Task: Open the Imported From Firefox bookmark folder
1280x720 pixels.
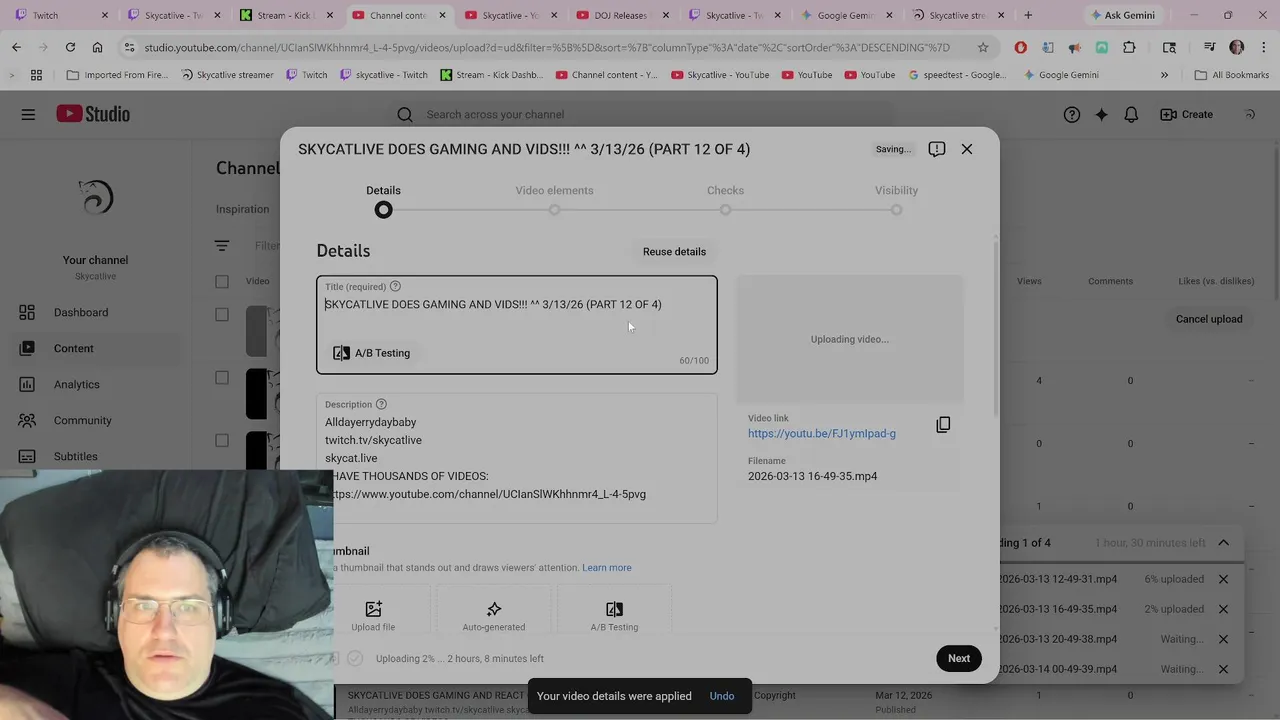Action: point(117,75)
